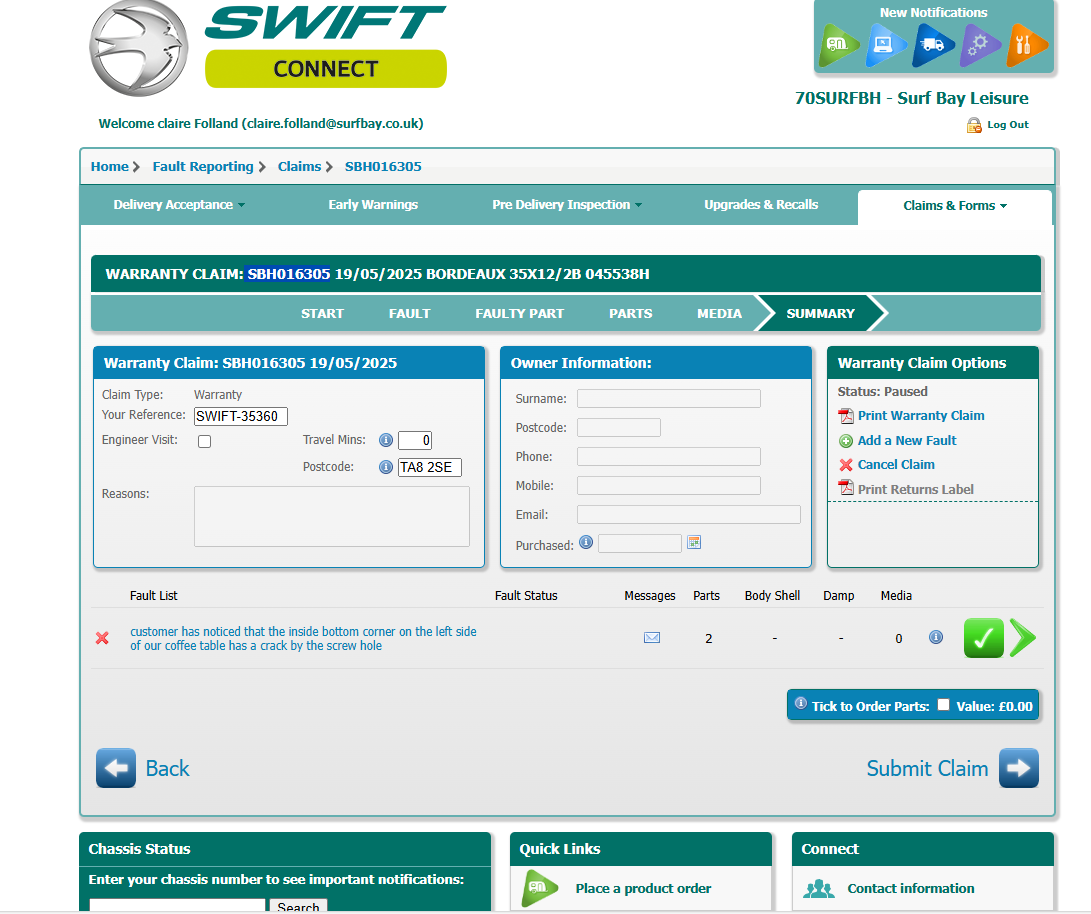The width and height of the screenshot is (1091, 914).
Task: Click the blue Submit Claim arrow icon
Action: 1019,768
